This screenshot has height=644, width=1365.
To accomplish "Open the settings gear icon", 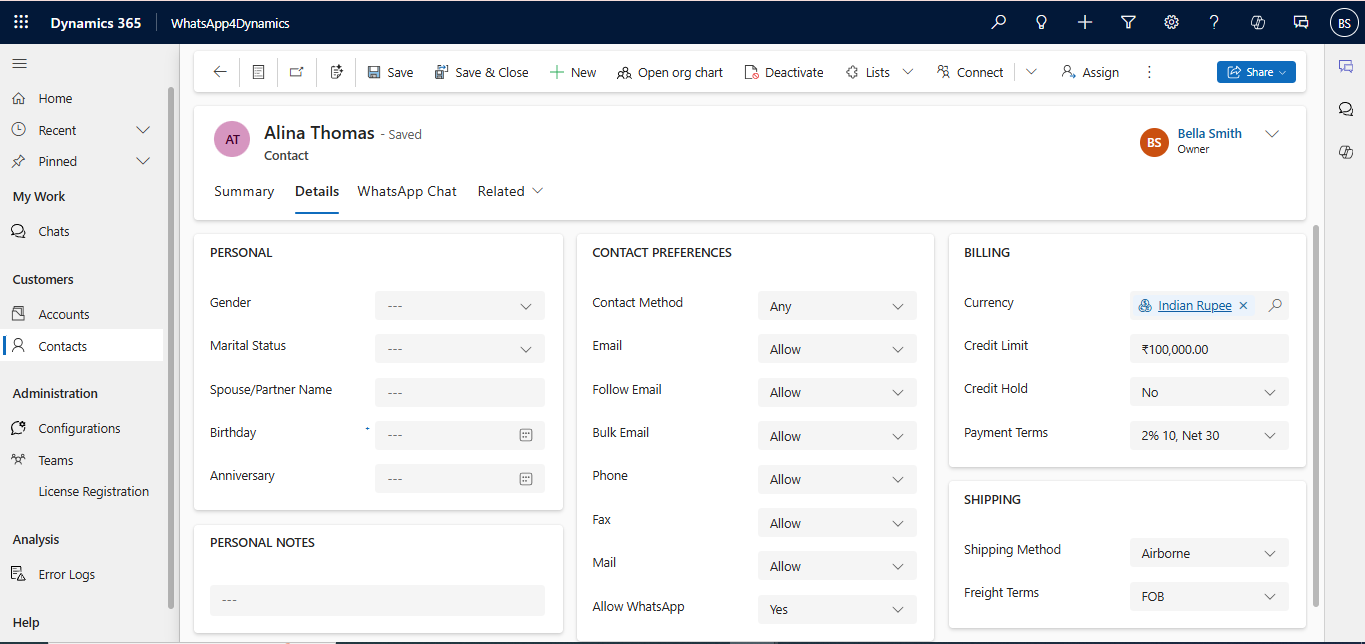I will pos(1171,22).
